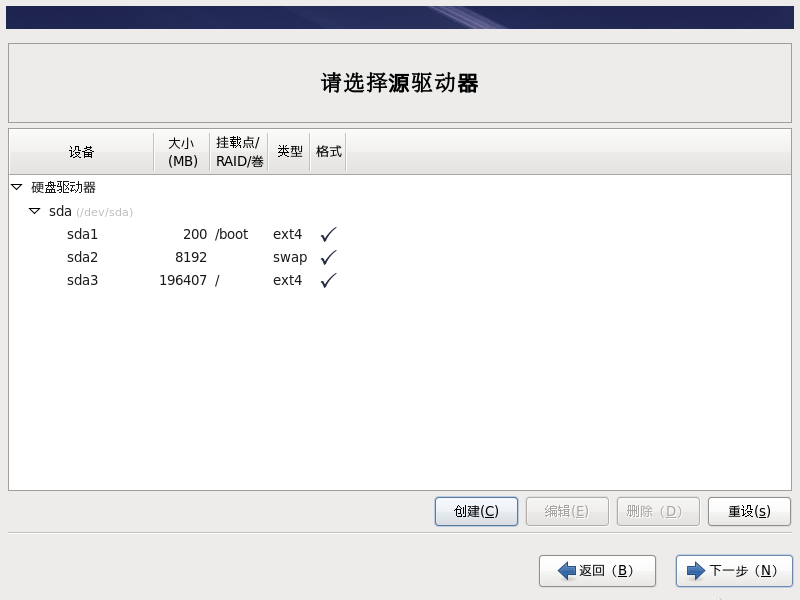Screen dimensions: 800x600
Task: Toggle format checkmark for sda2
Action: [329, 257]
